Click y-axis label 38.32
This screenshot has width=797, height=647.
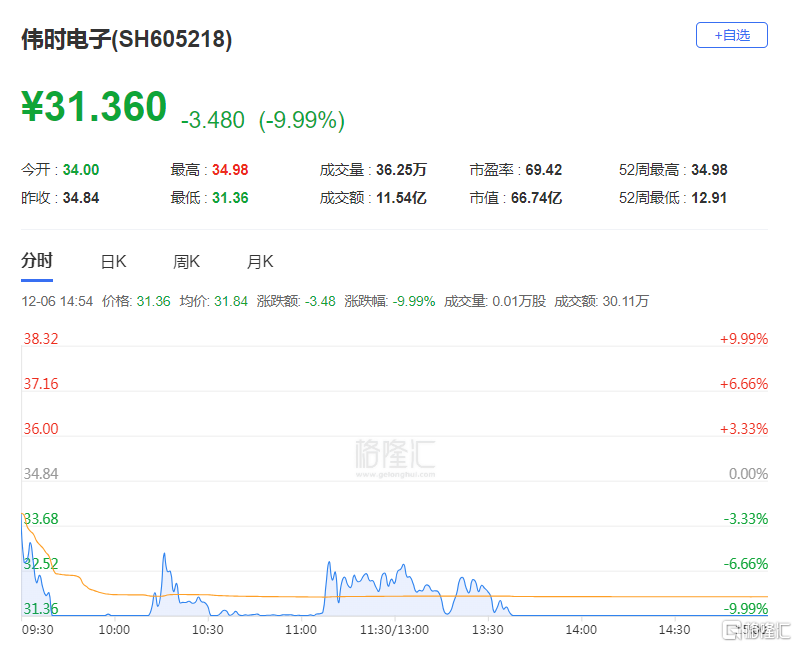[41, 339]
